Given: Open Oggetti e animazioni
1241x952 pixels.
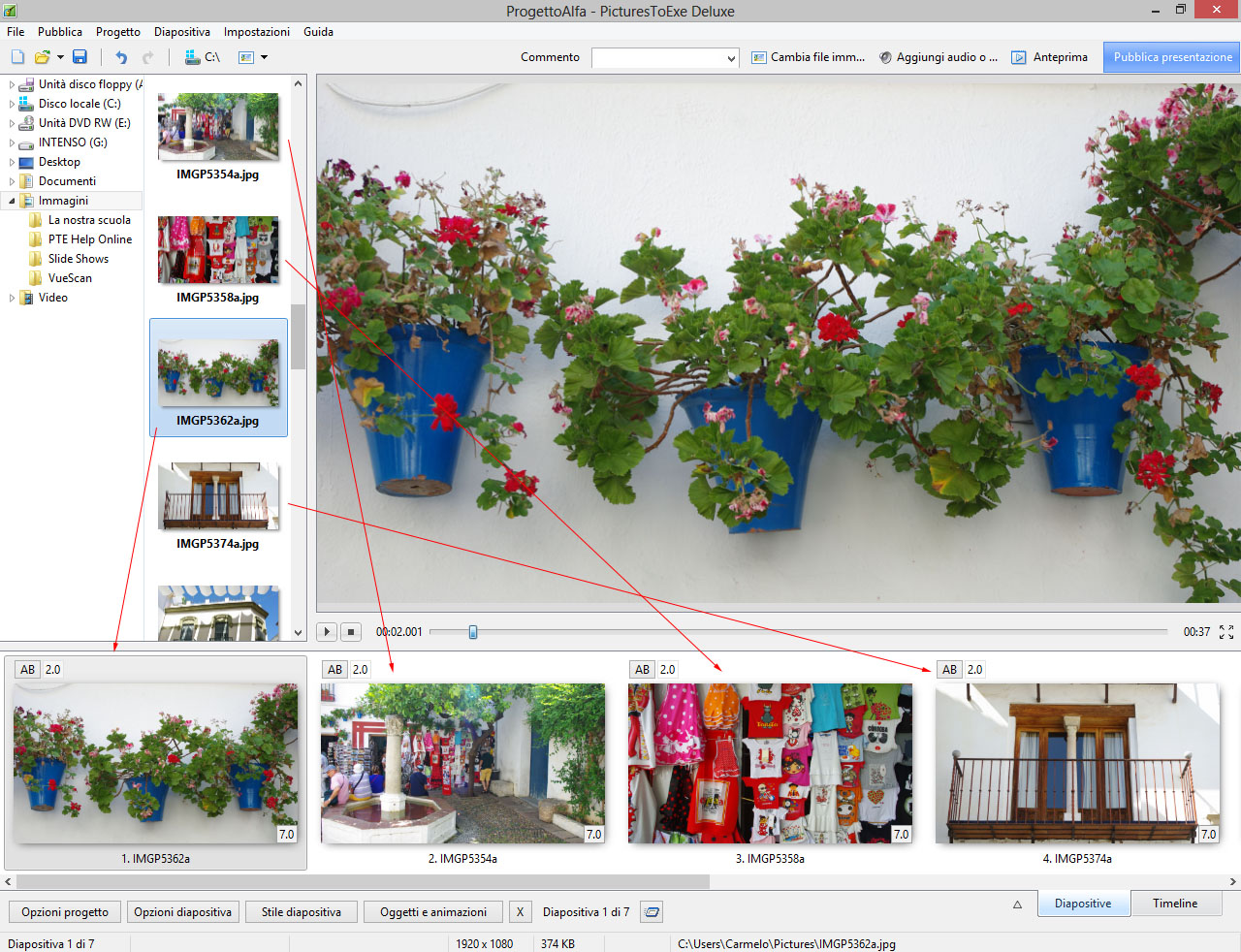Looking at the screenshot, I should tap(433, 912).
